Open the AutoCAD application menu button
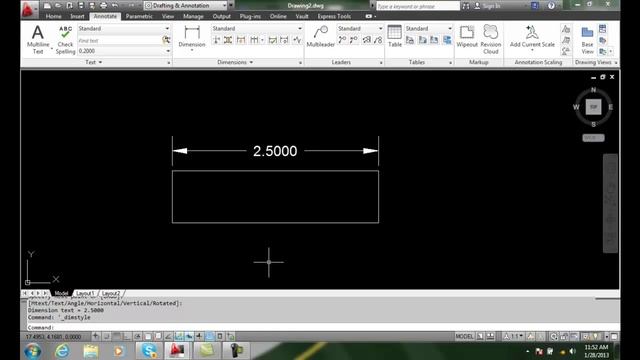Viewport: 640px width, 360px height. click(x=29, y=9)
